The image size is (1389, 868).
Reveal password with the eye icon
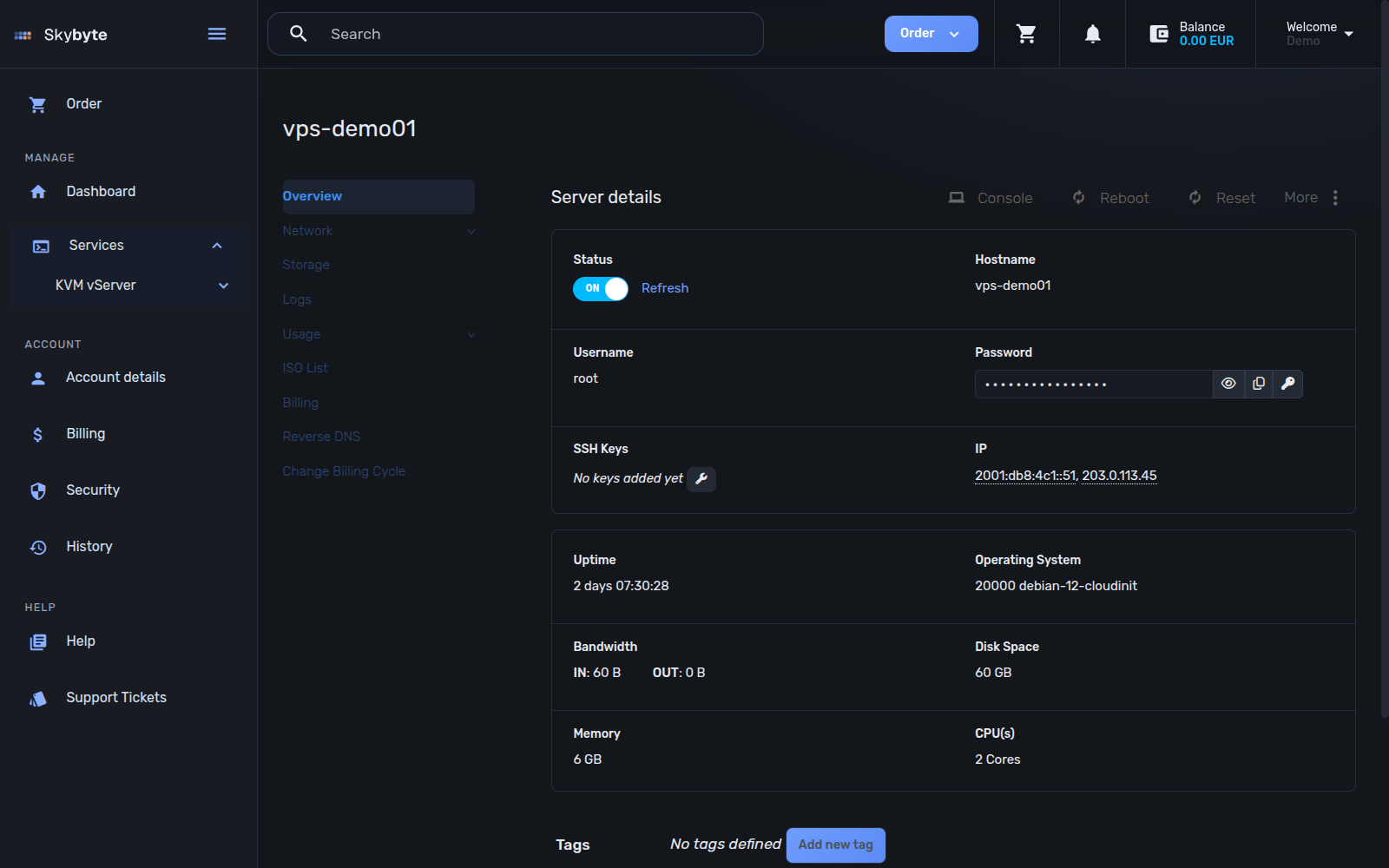(1228, 384)
